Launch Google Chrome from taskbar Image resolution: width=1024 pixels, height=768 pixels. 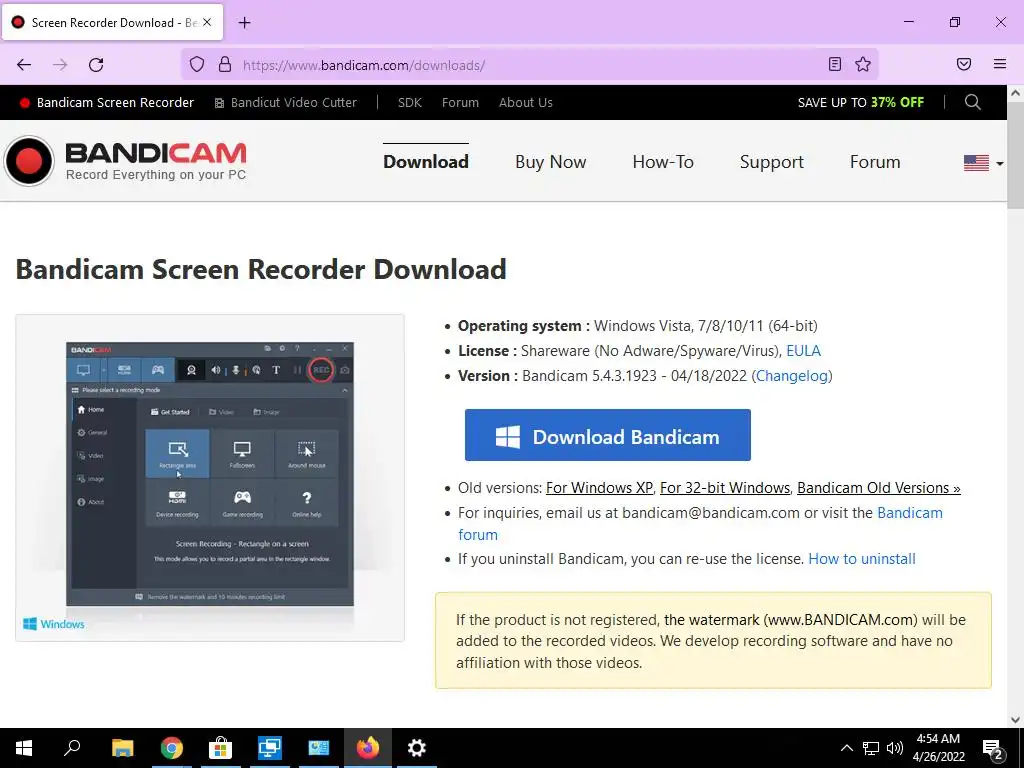[x=172, y=748]
